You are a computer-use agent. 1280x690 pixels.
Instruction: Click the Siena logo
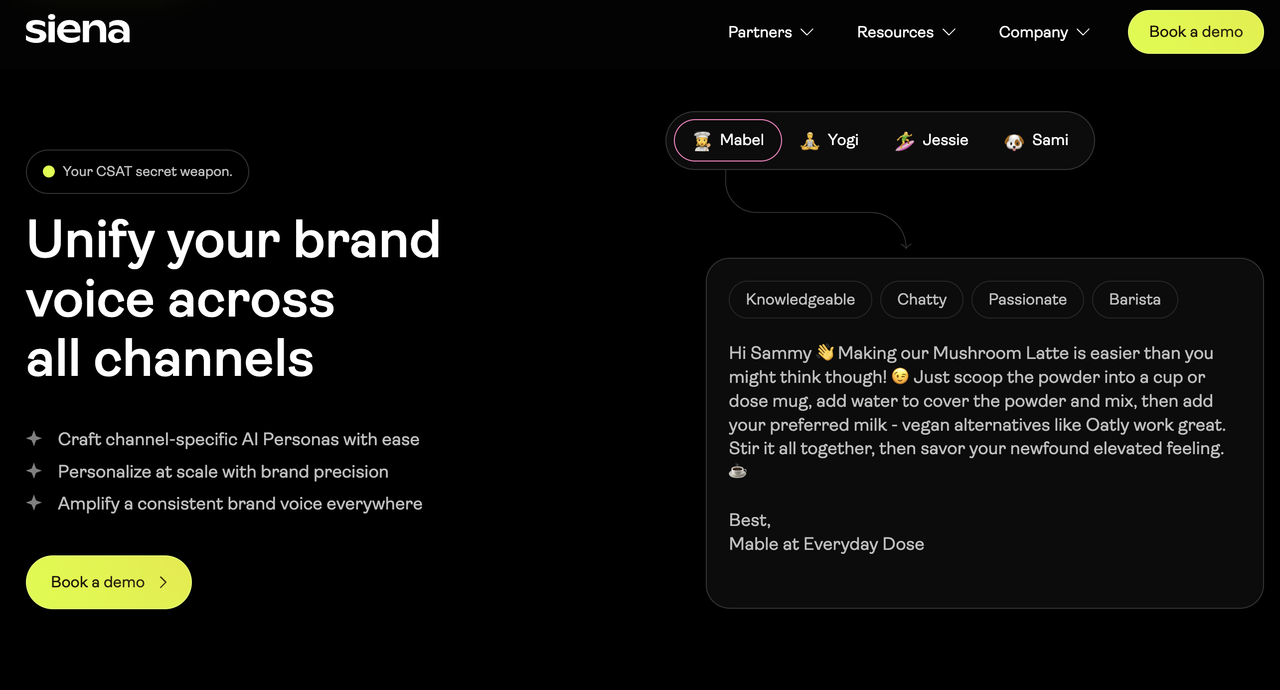(78, 30)
